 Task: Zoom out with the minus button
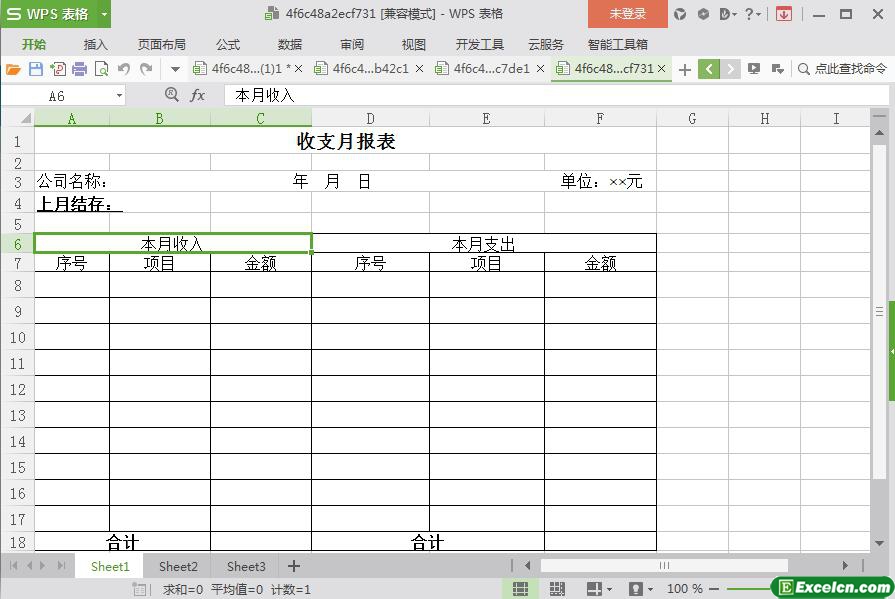713,589
